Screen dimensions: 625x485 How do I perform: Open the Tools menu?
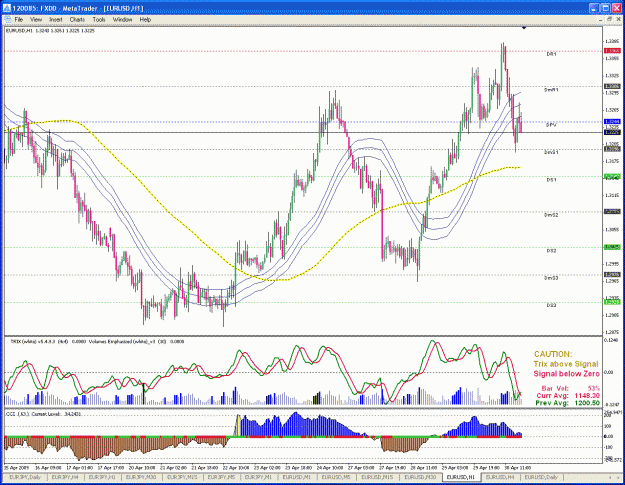tap(99, 19)
